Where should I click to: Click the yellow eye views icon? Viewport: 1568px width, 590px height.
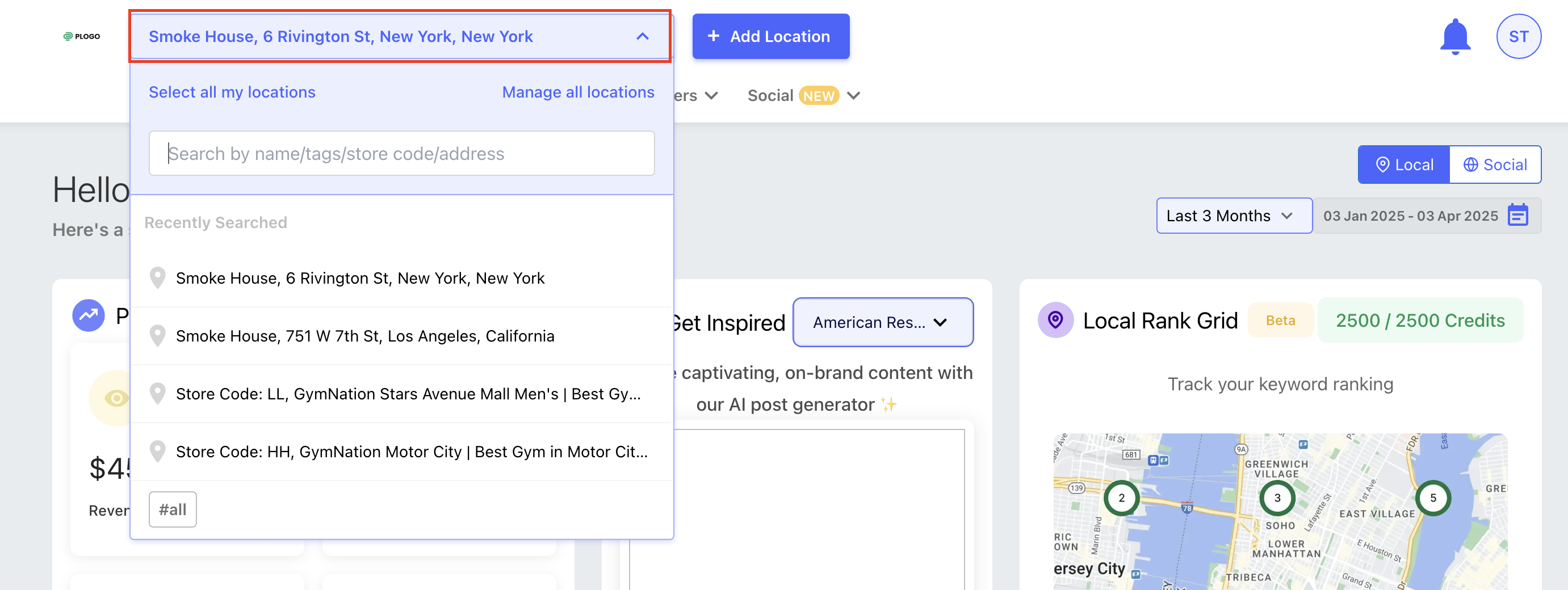click(116, 398)
